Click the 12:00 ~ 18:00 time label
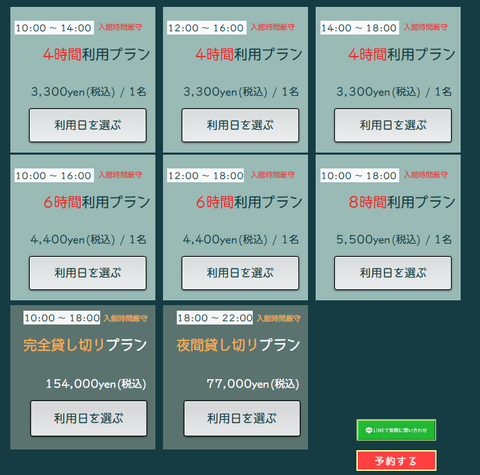 (x=206, y=175)
